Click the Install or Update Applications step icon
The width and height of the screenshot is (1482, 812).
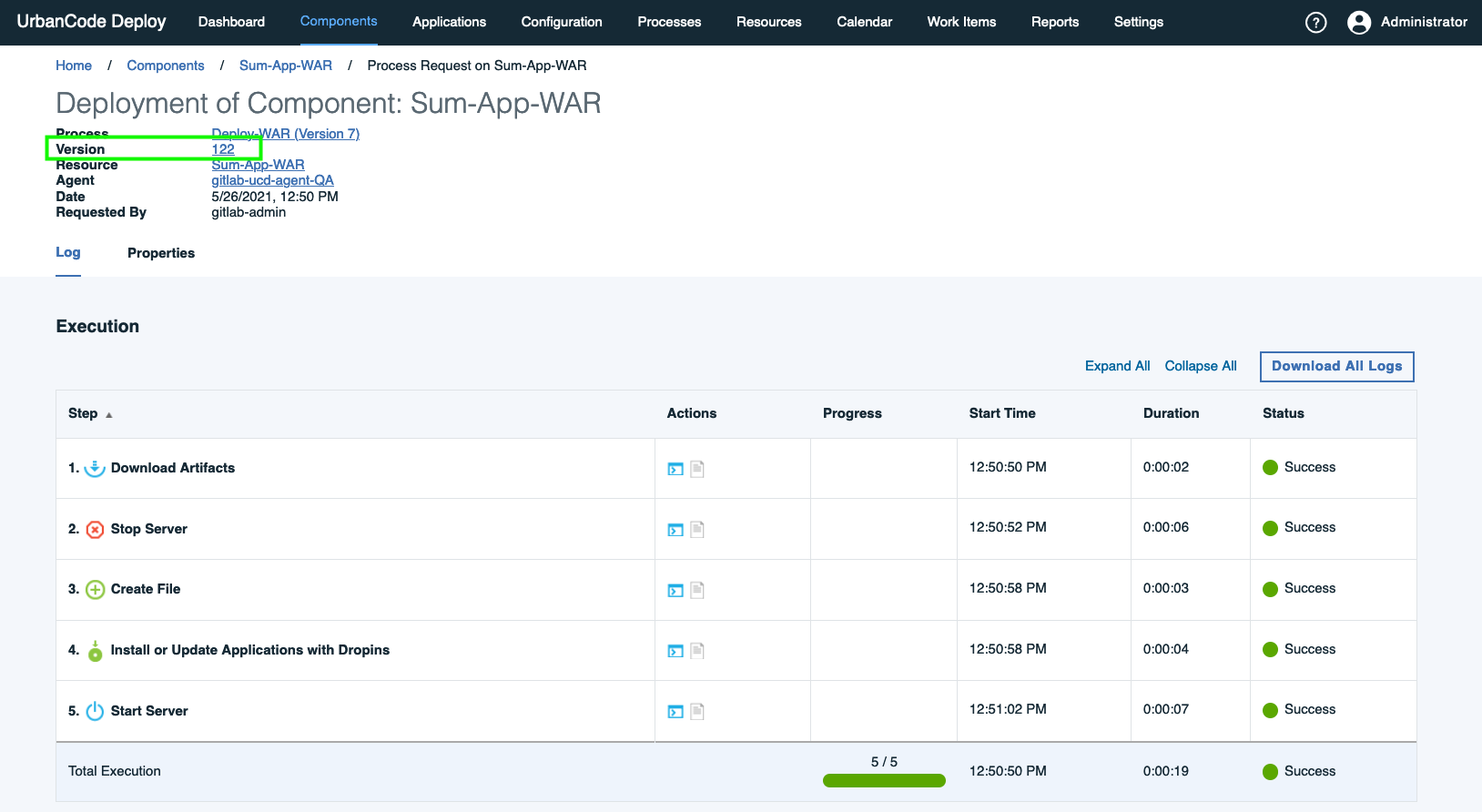click(x=95, y=650)
